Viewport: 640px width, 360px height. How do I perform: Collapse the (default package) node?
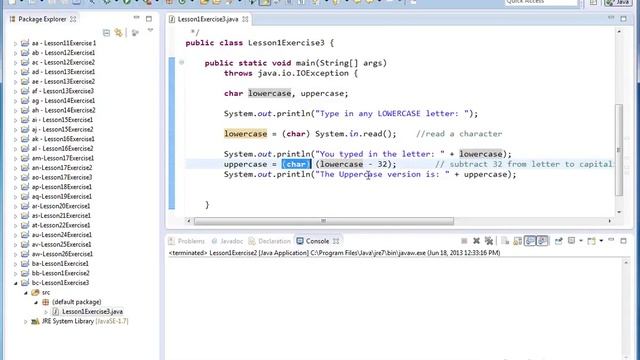[36, 302]
